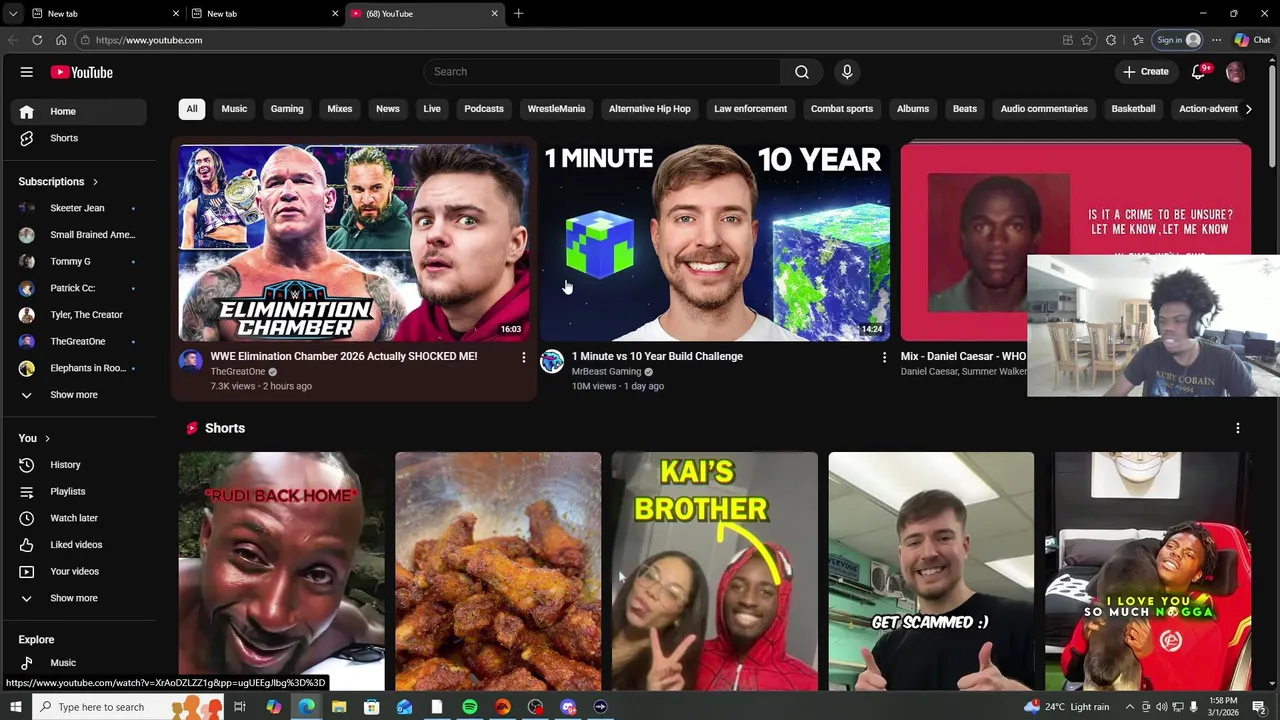
Task: Open the notifications bell
Action: point(1199,72)
